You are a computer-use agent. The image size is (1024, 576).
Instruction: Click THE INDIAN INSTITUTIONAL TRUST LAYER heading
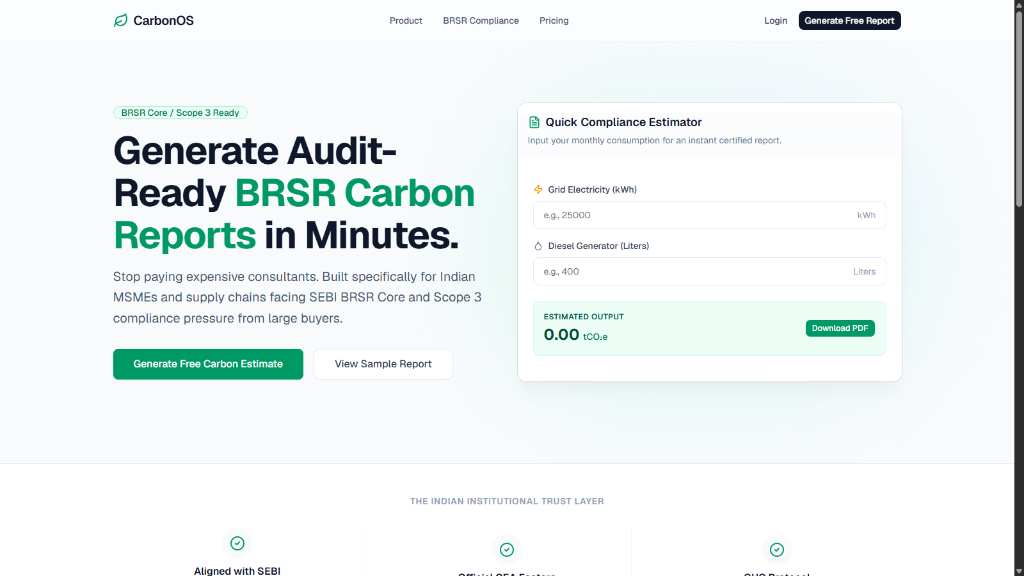(507, 502)
